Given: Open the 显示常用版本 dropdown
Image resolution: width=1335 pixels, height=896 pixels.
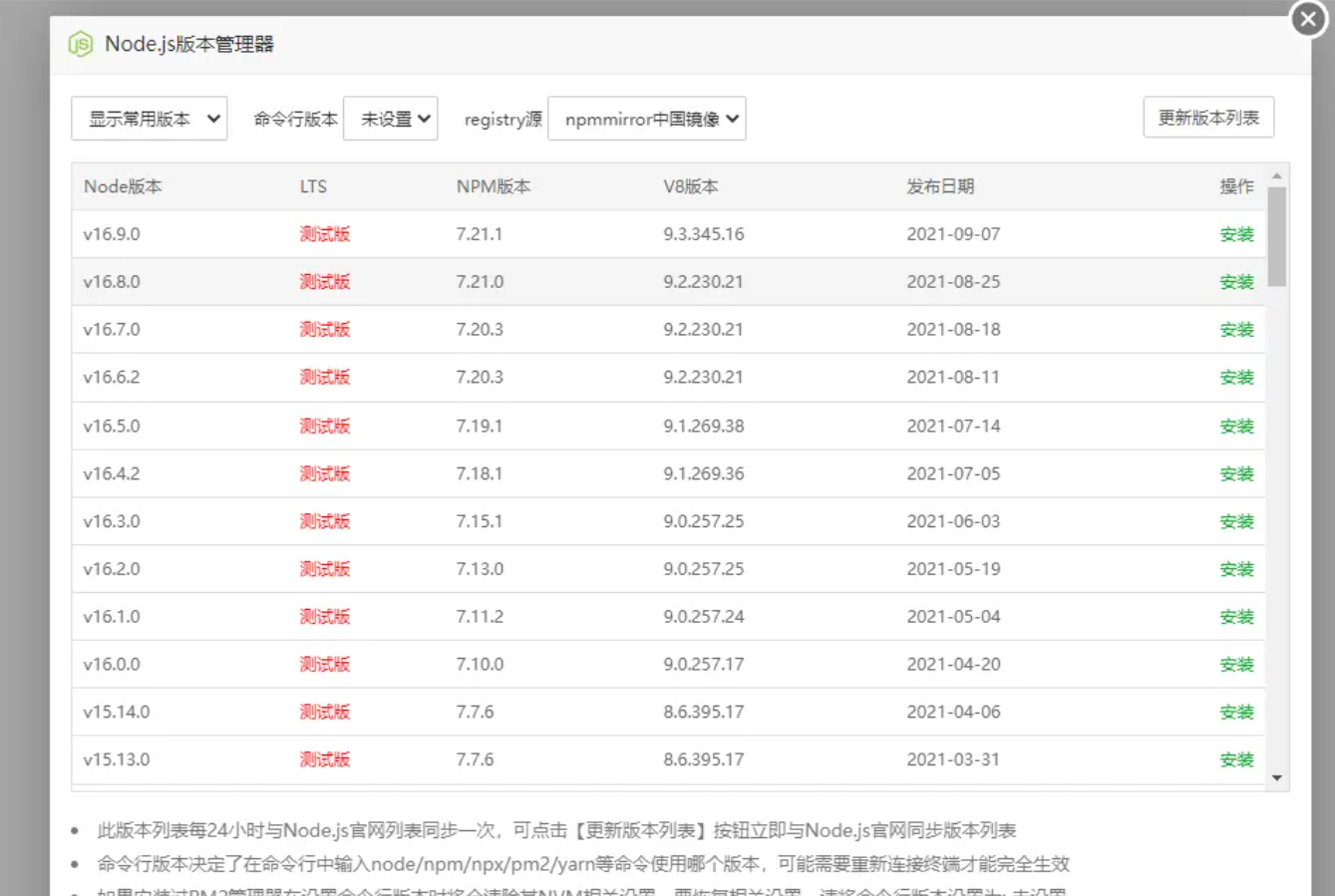Looking at the screenshot, I should [150, 119].
